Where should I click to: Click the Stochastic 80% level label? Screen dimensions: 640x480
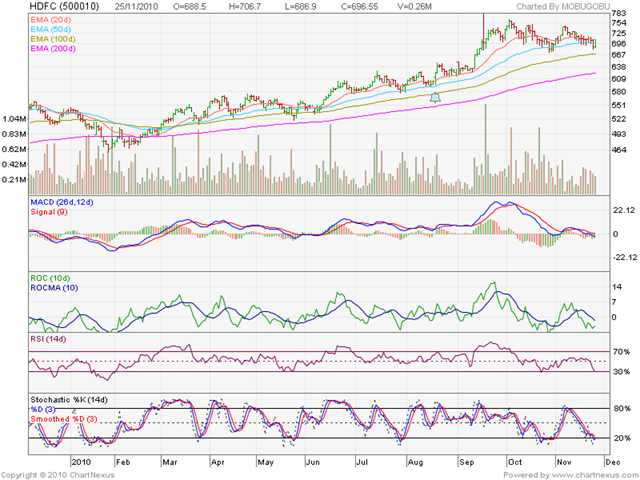(x=622, y=408)
